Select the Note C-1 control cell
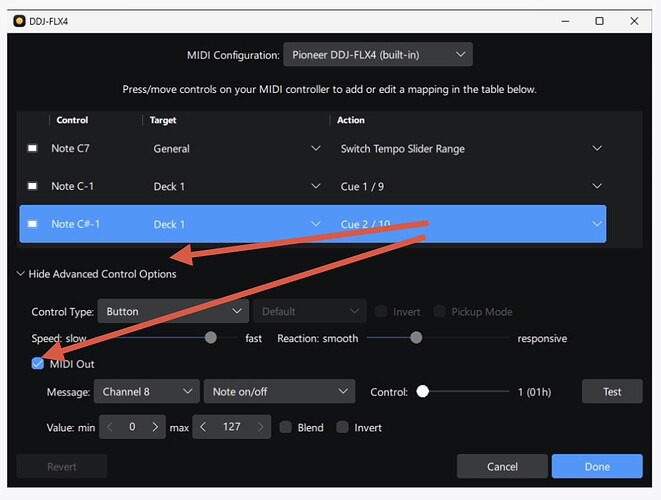Screen dimensions: 661x500 click(x=72, y=186)
